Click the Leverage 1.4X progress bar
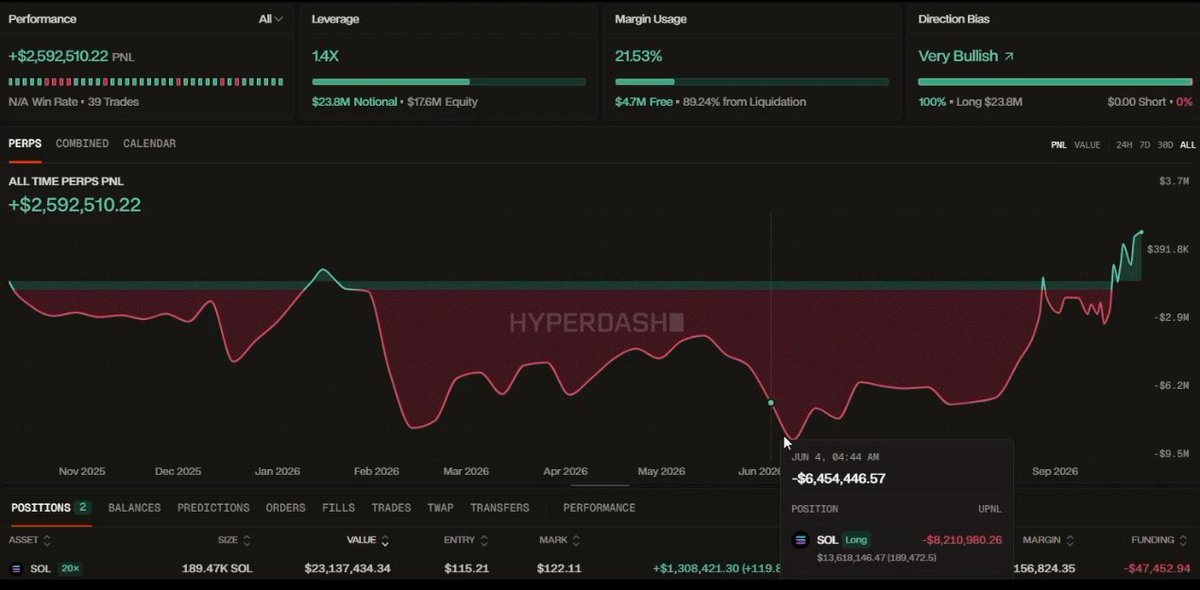1200x590 pixels. [449, 82]
